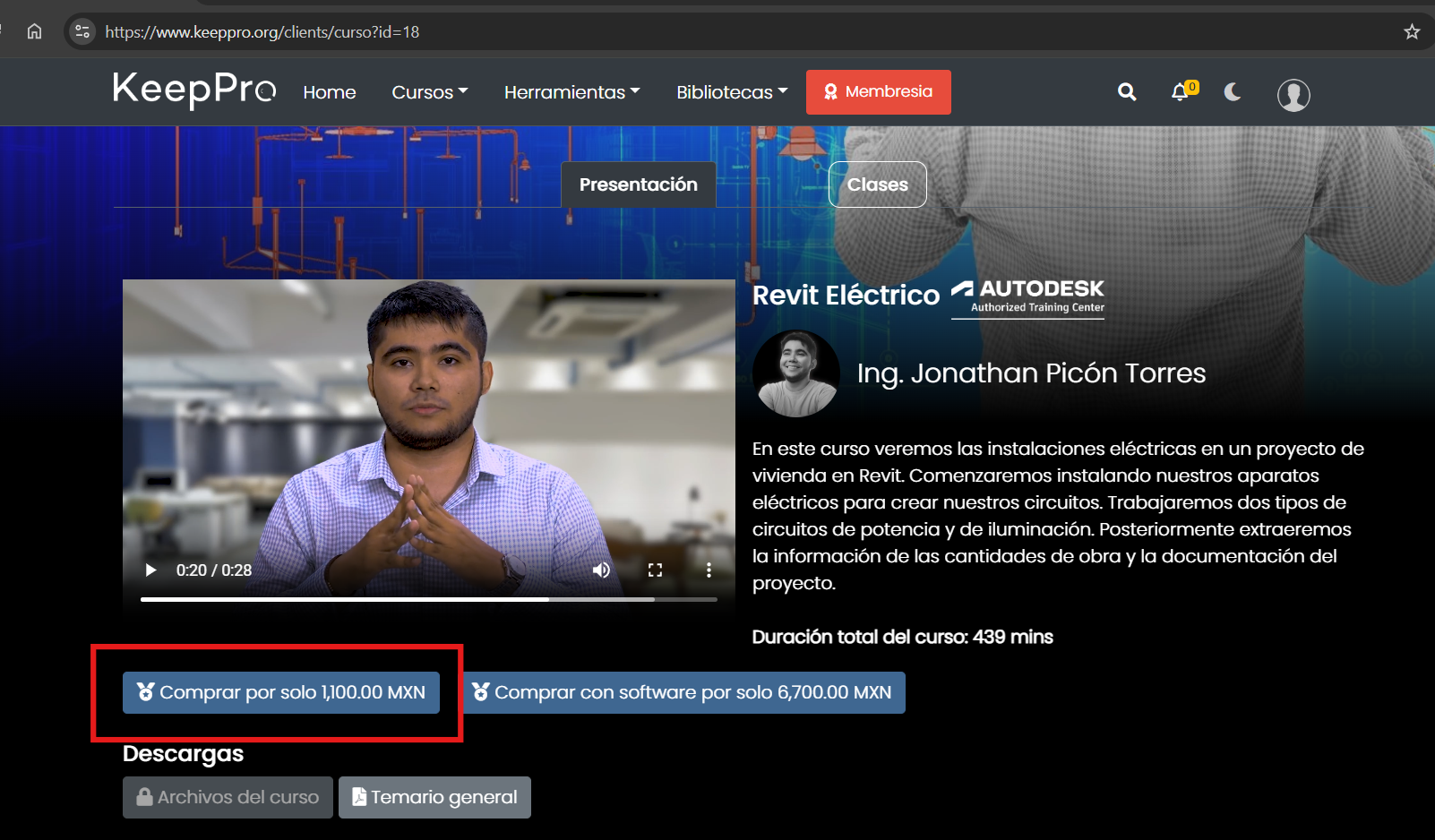Click the Descargas heading
Image resolution: width=1435 pixels, height=840 pixels.
pos(183,754)
